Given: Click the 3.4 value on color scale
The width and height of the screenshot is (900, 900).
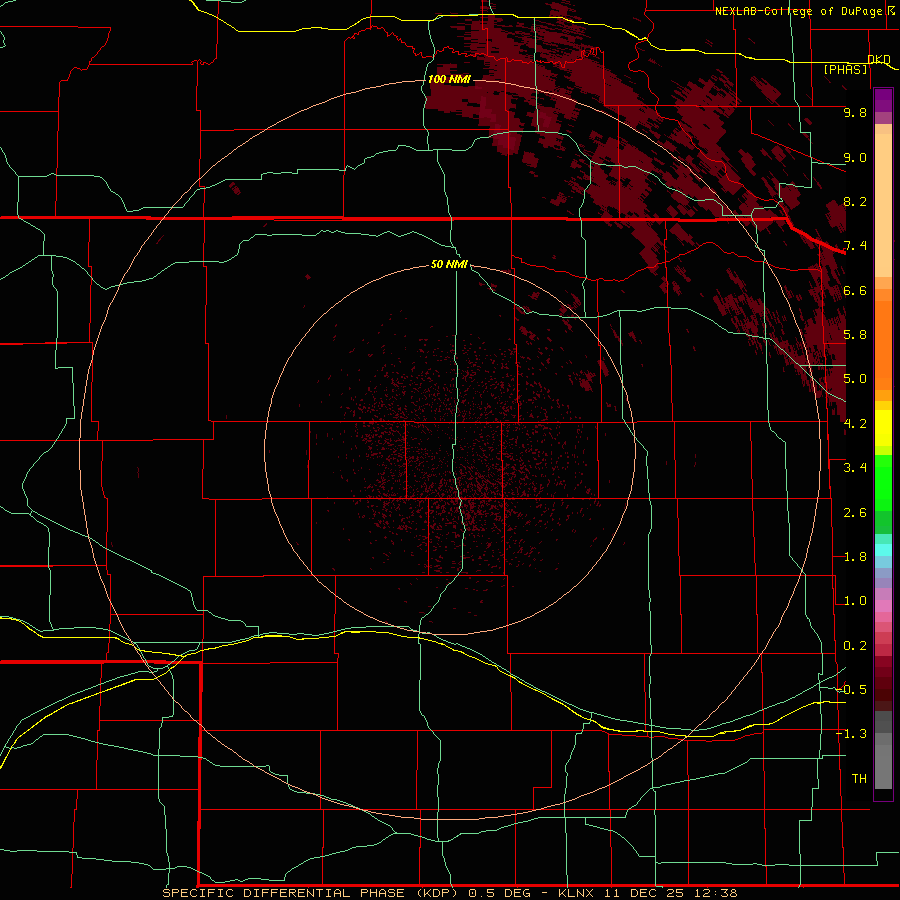Looking at the screenshot, I should pos(855,468).
